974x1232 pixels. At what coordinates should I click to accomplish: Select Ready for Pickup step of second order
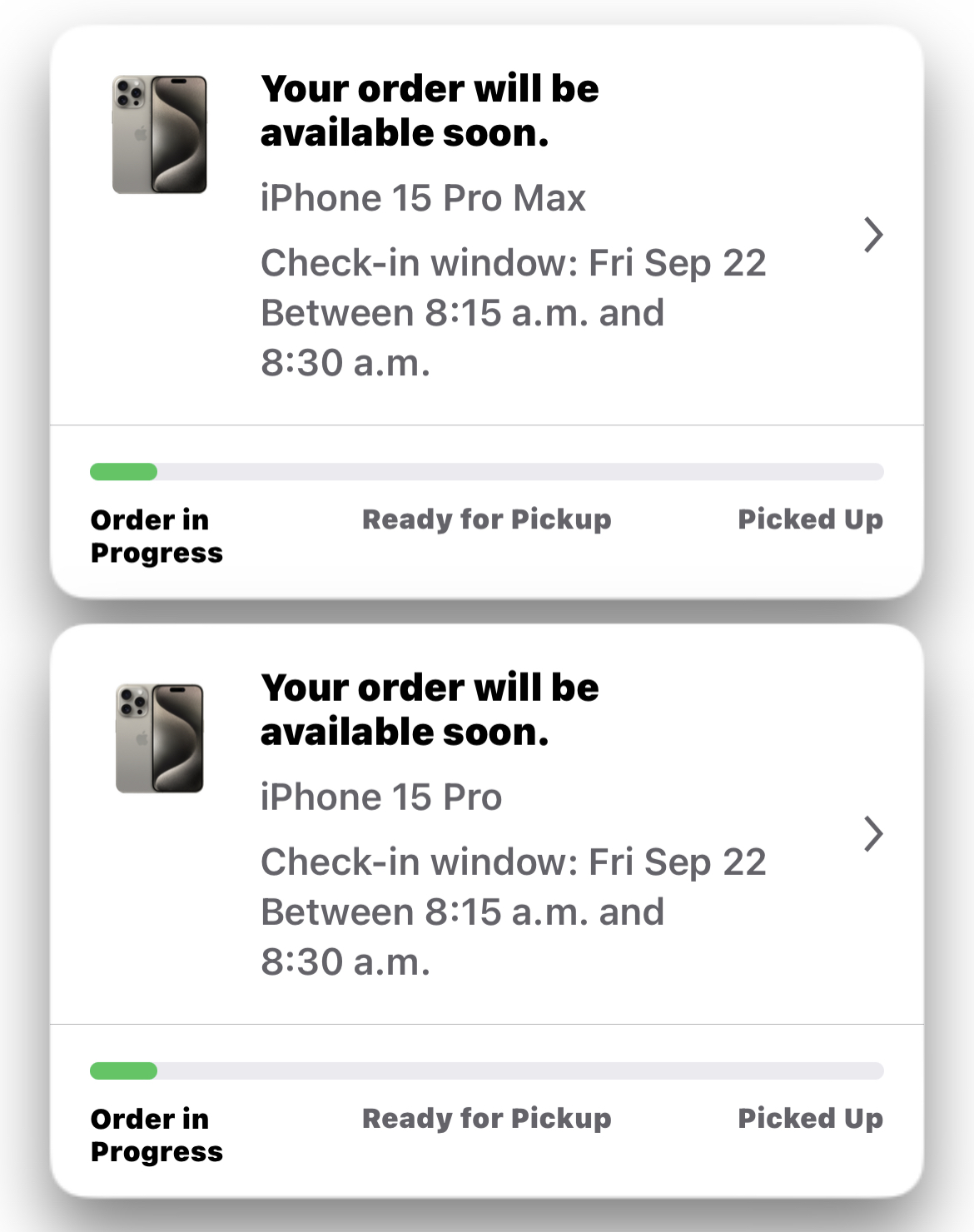tap(487, 1119)
